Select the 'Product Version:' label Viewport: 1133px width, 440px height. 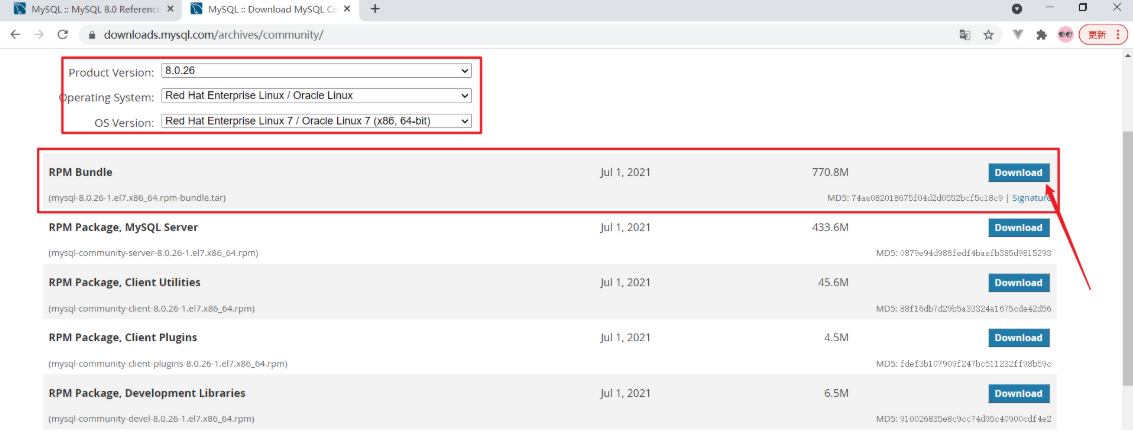tap(111, 72)
